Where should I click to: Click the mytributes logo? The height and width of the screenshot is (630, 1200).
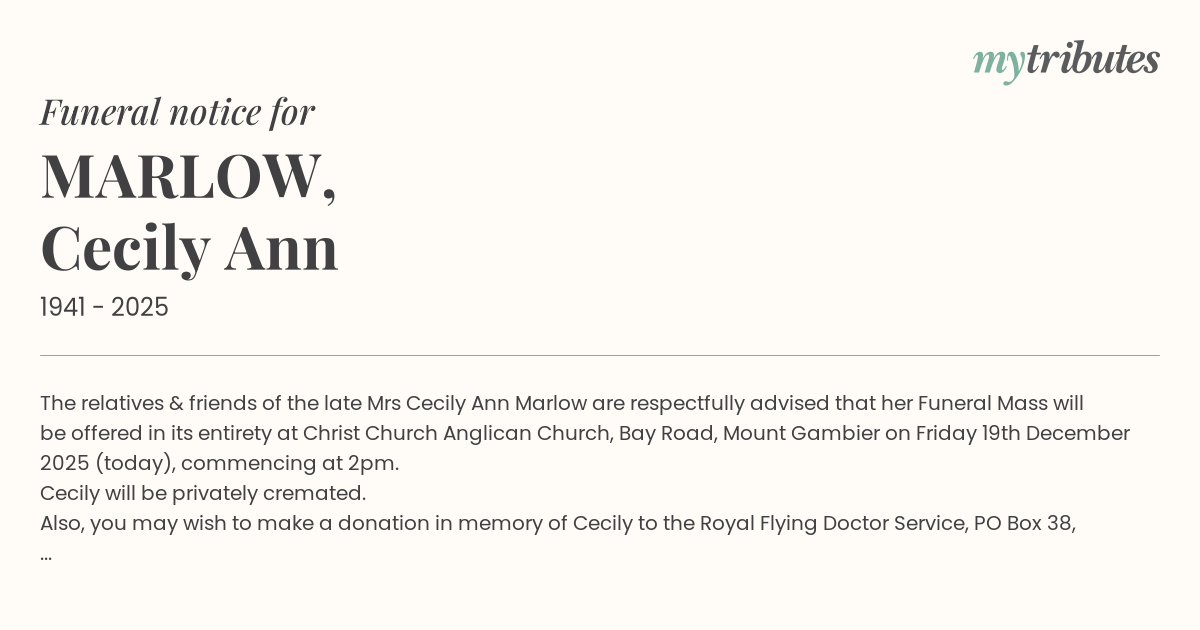tap(1065, 61)
